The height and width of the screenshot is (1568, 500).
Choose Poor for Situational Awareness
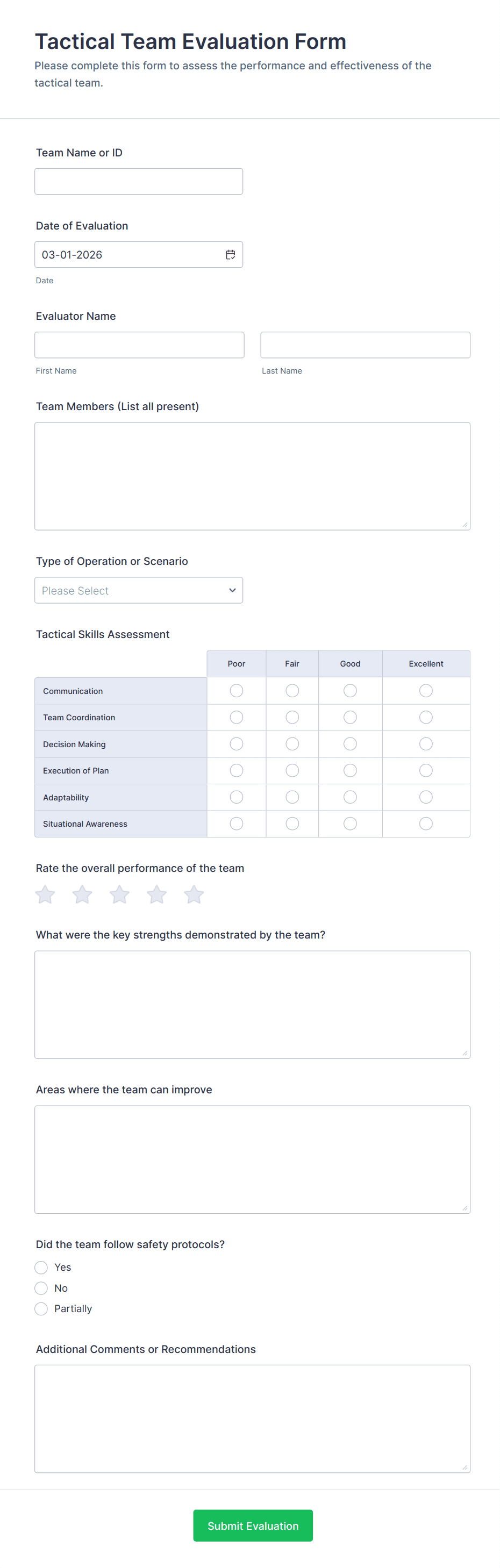pos(237,824)
